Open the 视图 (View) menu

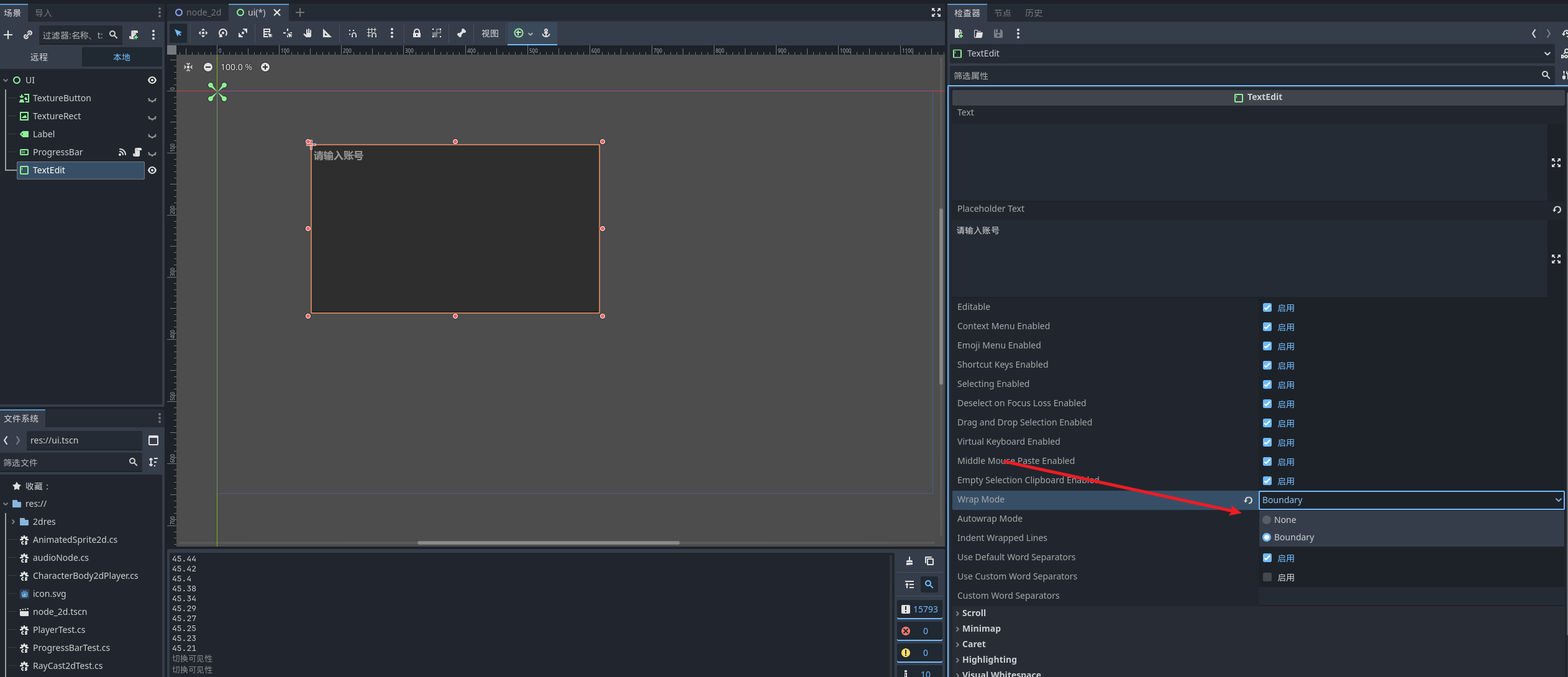pyautogui.click(x=490, y=34)
